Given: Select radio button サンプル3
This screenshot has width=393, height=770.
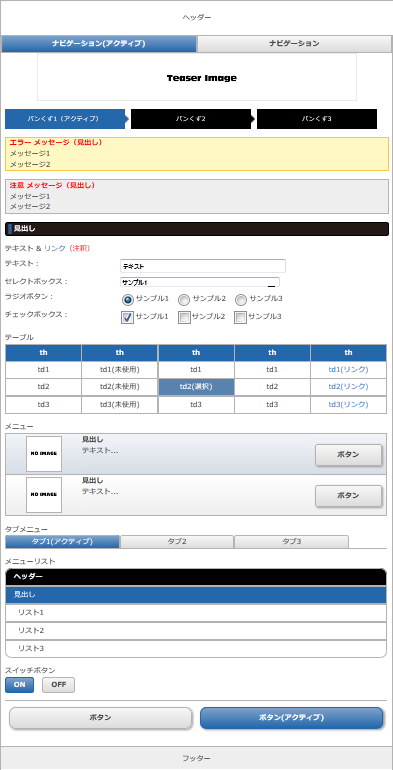Looking at the screenshot, I should (241, 300).
